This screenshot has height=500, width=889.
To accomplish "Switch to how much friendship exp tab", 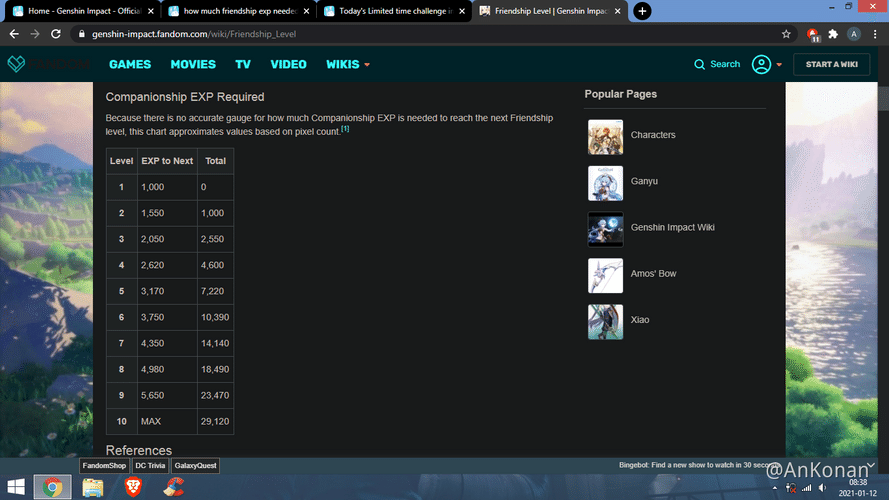I will (239, 11).
